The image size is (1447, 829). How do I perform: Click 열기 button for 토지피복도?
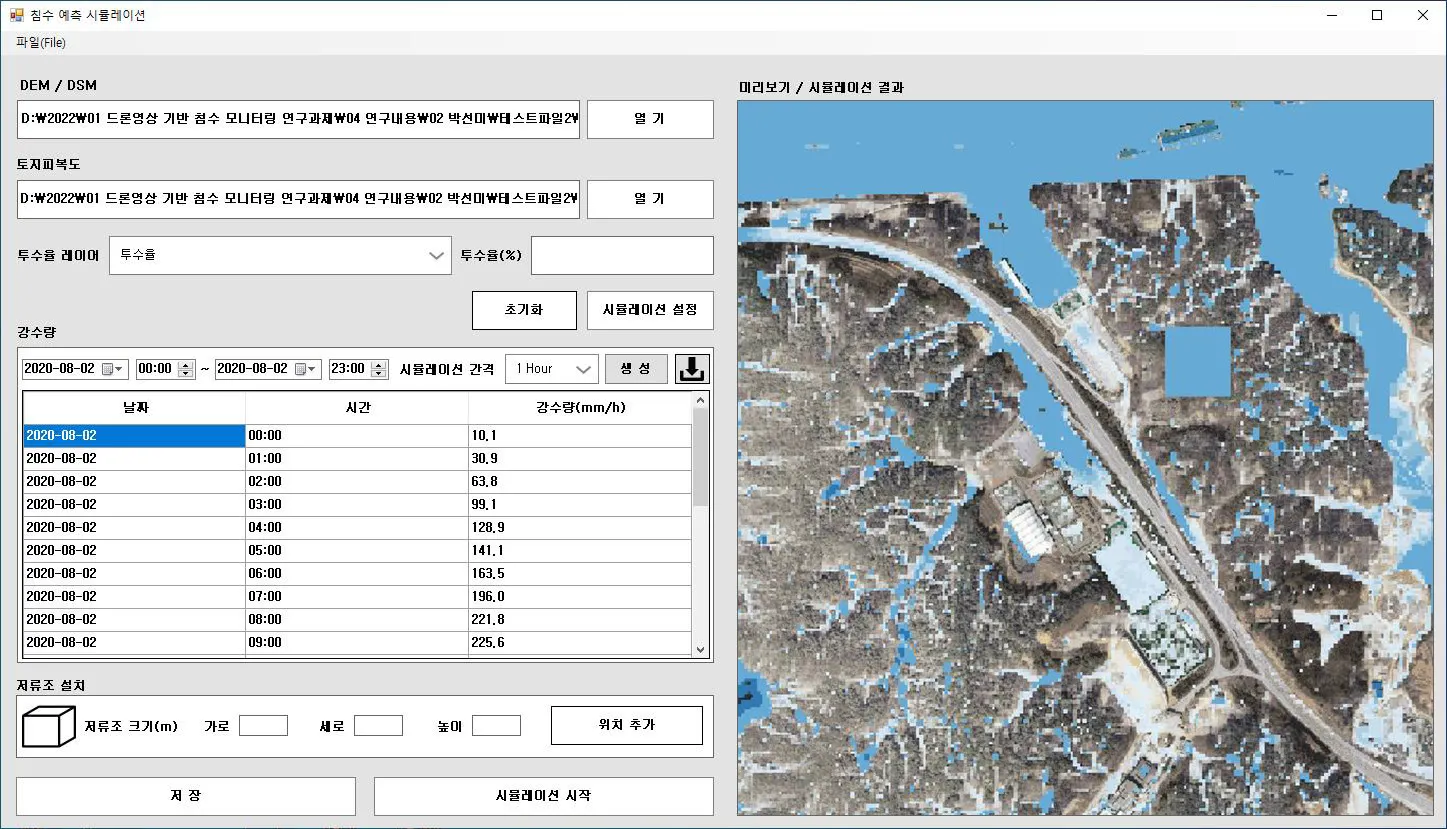pyautogui.click(x=649, y=199)
